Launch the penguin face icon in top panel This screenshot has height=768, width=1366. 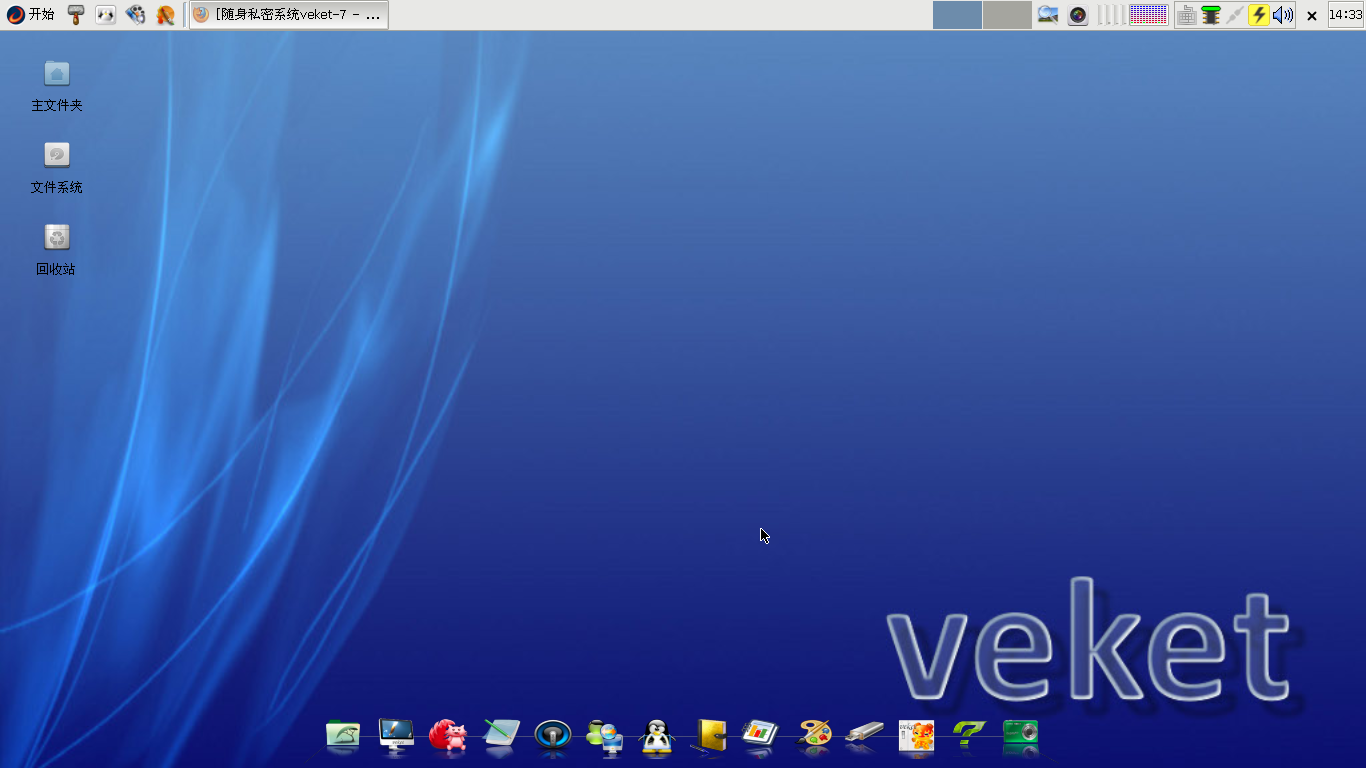point(106,15)
